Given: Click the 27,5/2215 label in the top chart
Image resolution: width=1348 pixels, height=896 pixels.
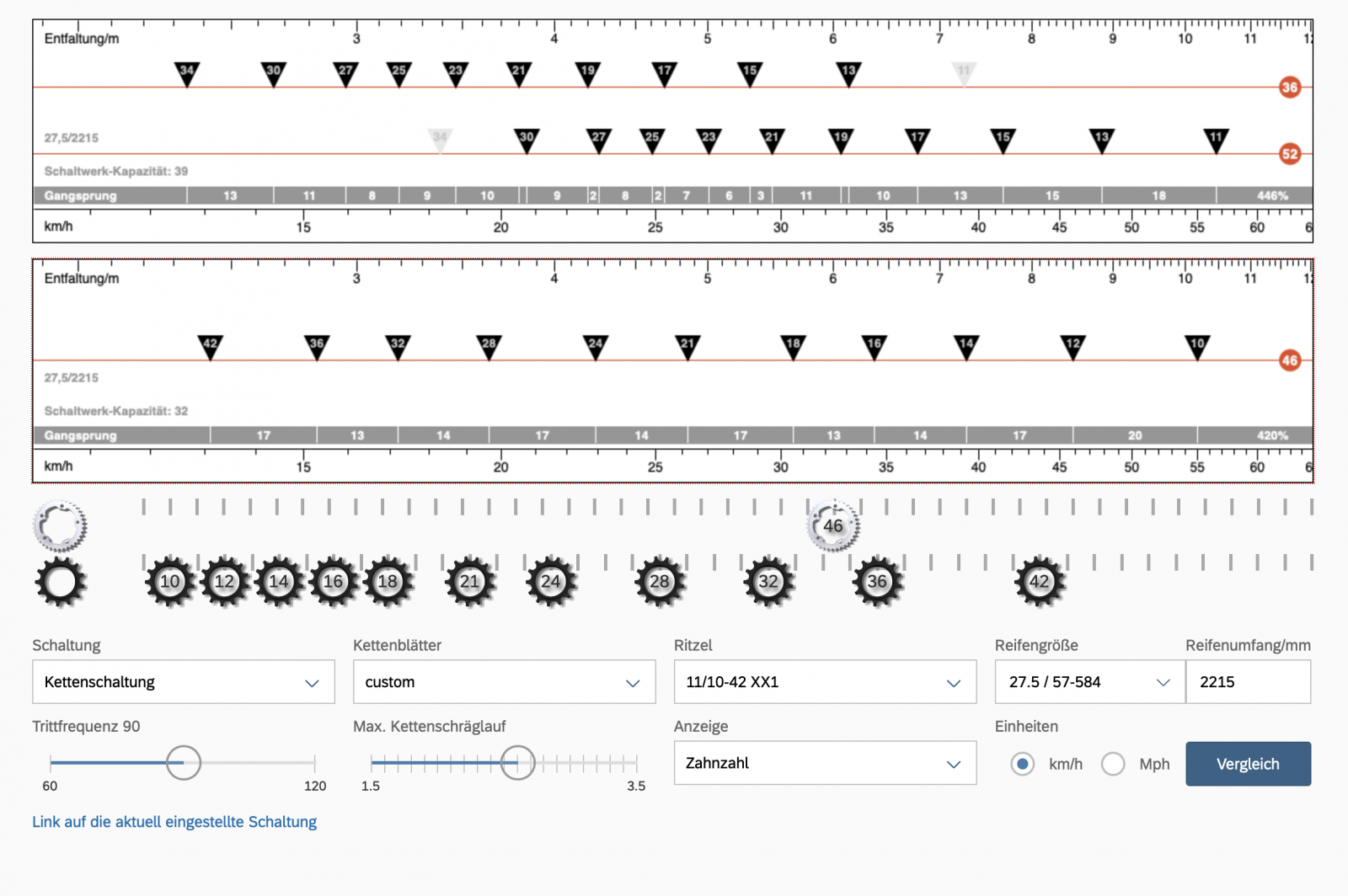Looking at the screenshot, I should tap(72, 137).
